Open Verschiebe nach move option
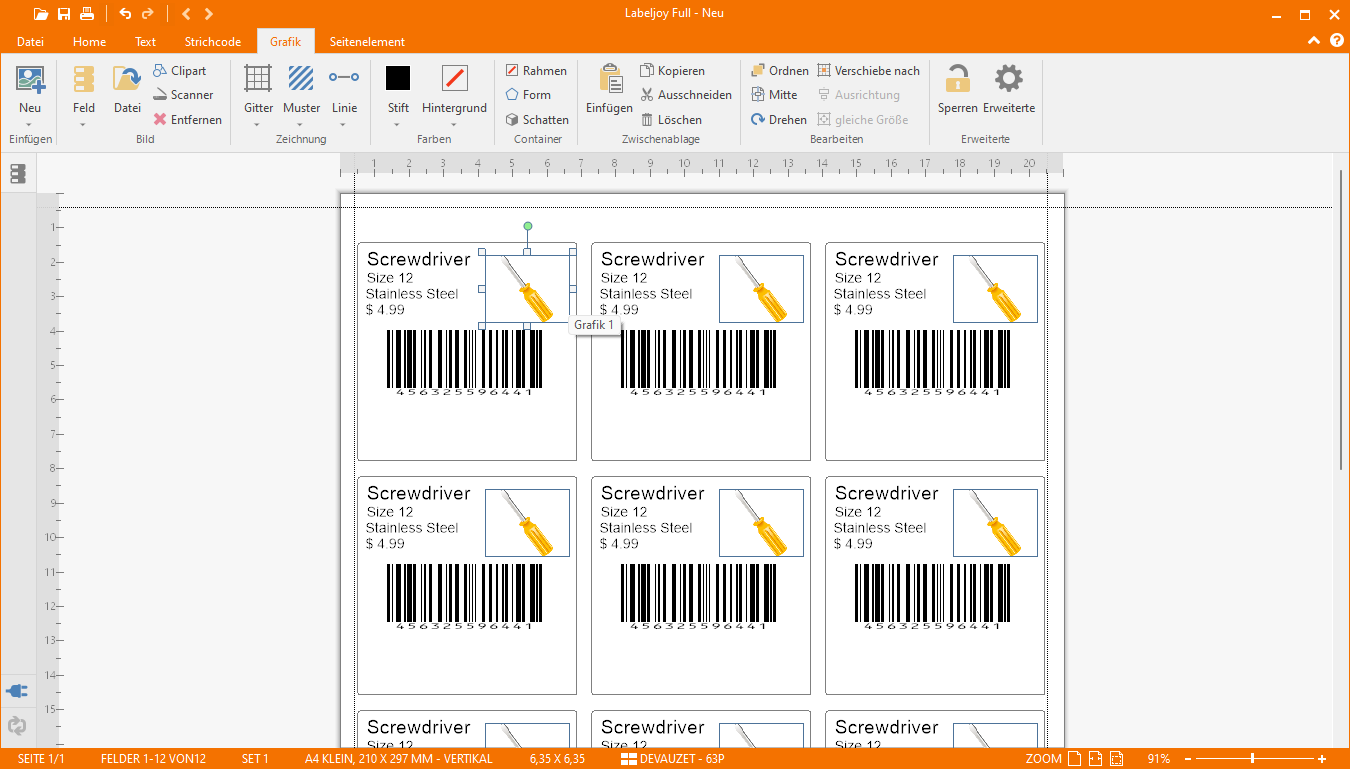The image size is (1350, 769). (868, 71)
